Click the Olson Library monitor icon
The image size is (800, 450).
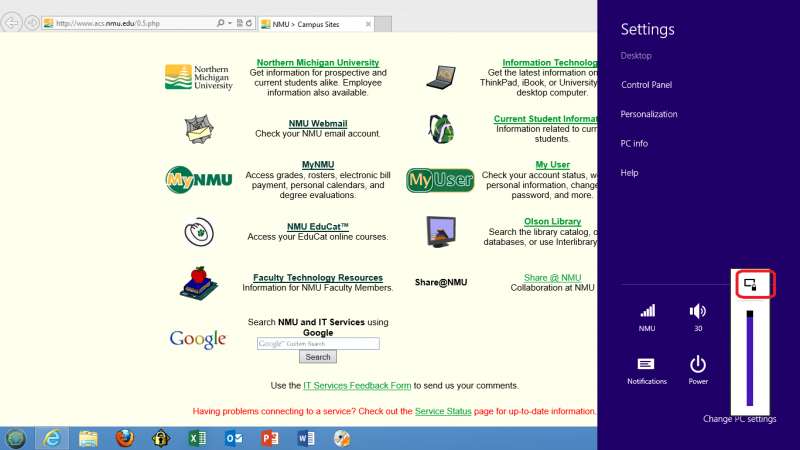click(441, 232)
